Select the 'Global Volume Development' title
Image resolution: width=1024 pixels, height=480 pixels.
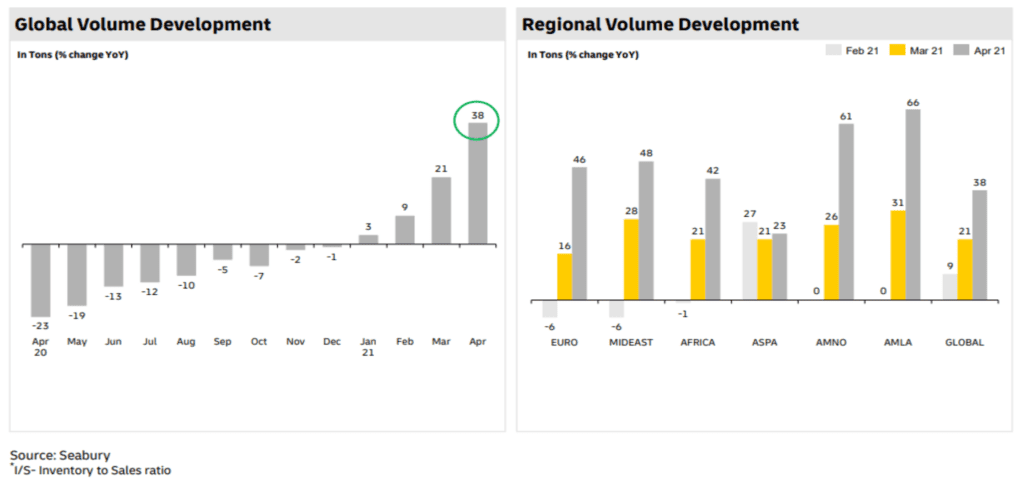click(142, 25)
